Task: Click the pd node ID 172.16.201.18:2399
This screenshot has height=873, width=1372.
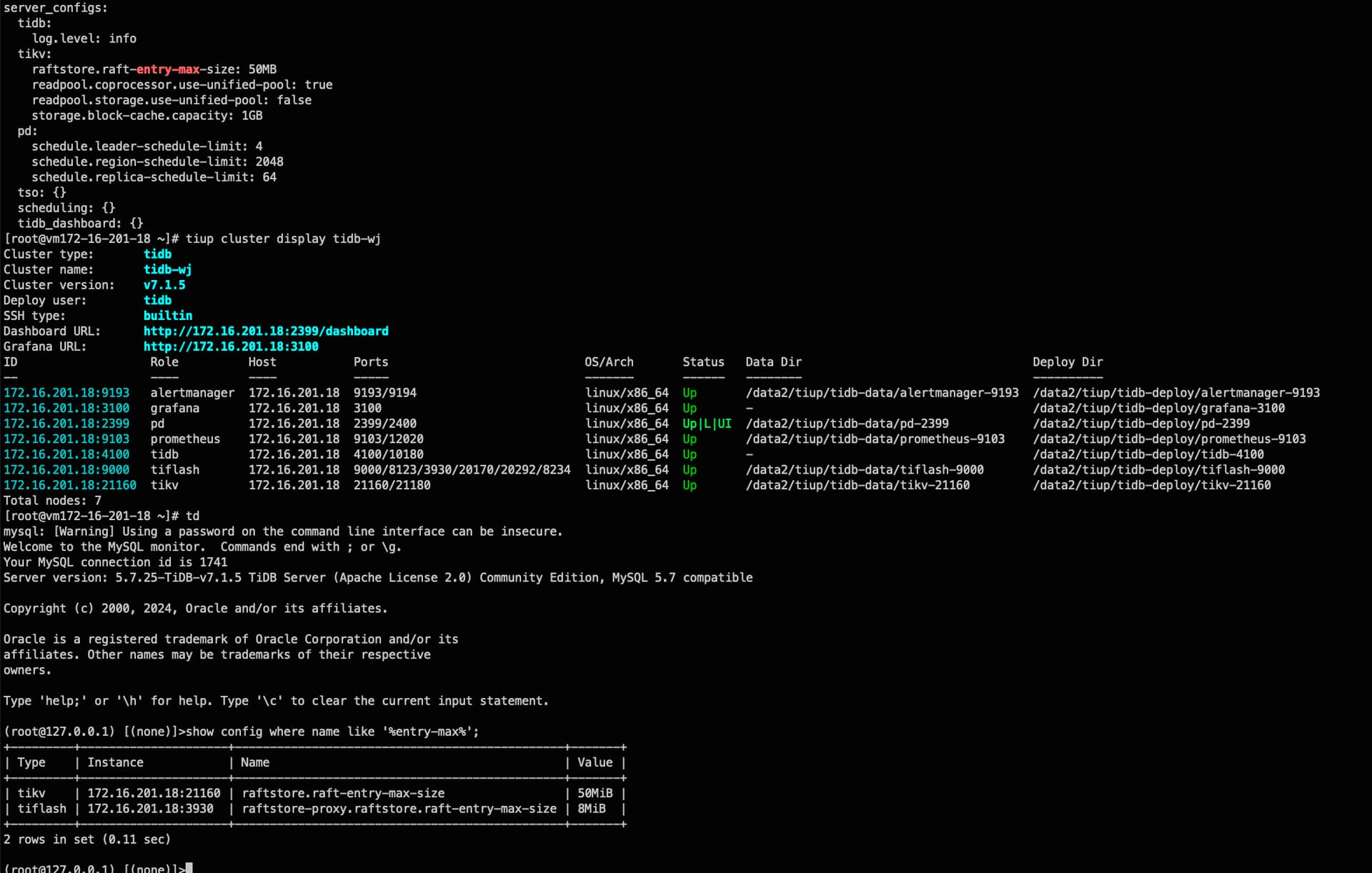Action: click(x=66, y=424)
